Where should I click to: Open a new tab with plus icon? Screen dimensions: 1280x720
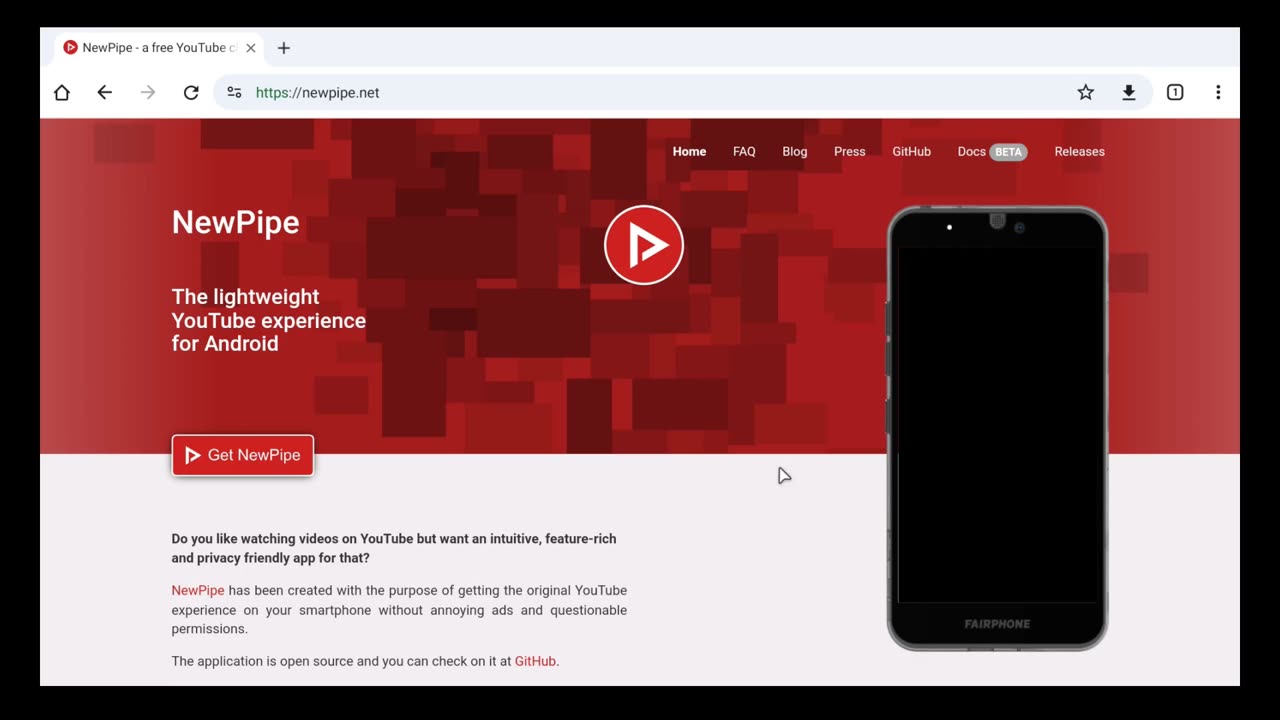(x=284, y=48)
